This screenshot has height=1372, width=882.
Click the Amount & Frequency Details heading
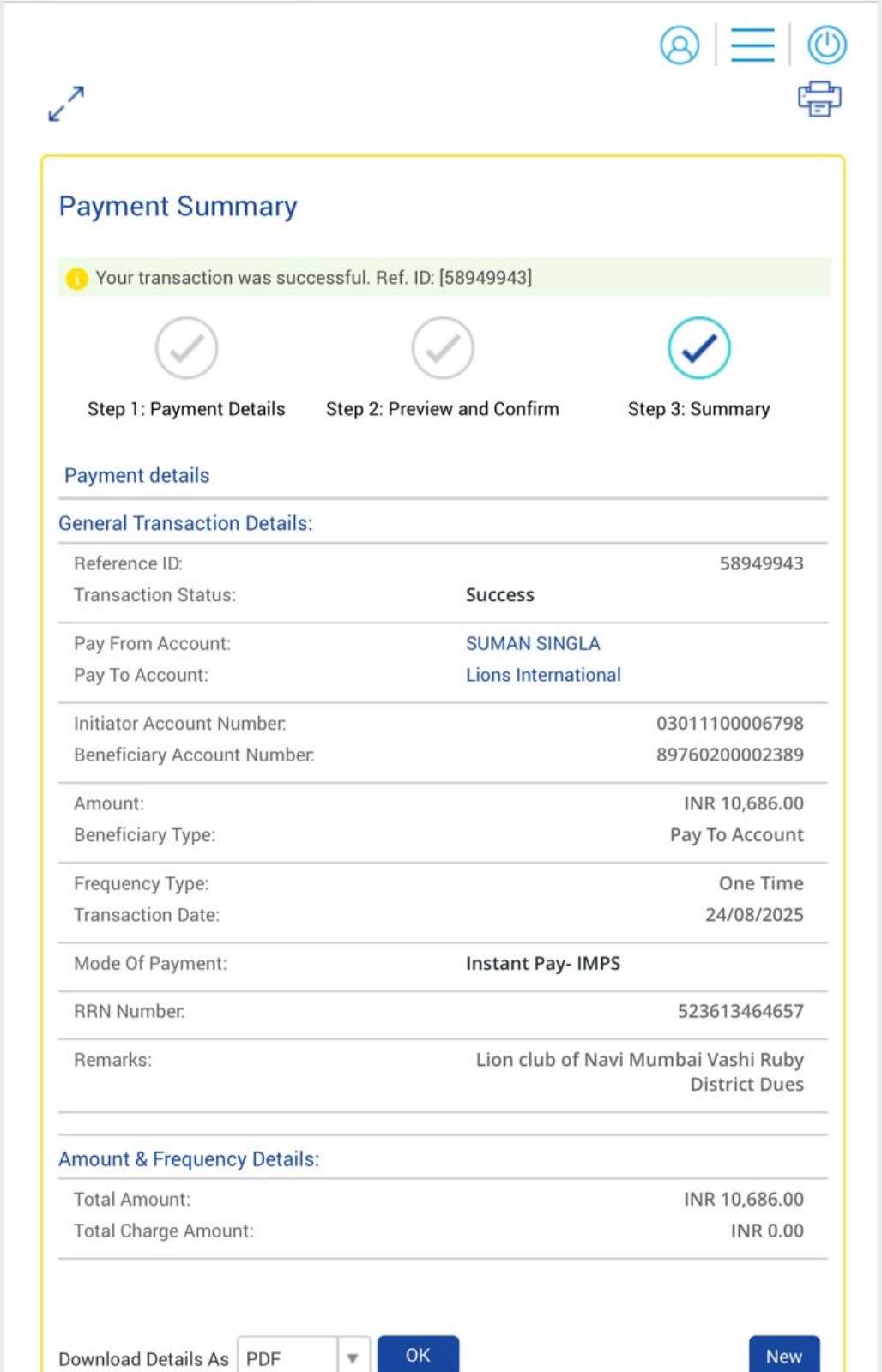pos(189,1159)
